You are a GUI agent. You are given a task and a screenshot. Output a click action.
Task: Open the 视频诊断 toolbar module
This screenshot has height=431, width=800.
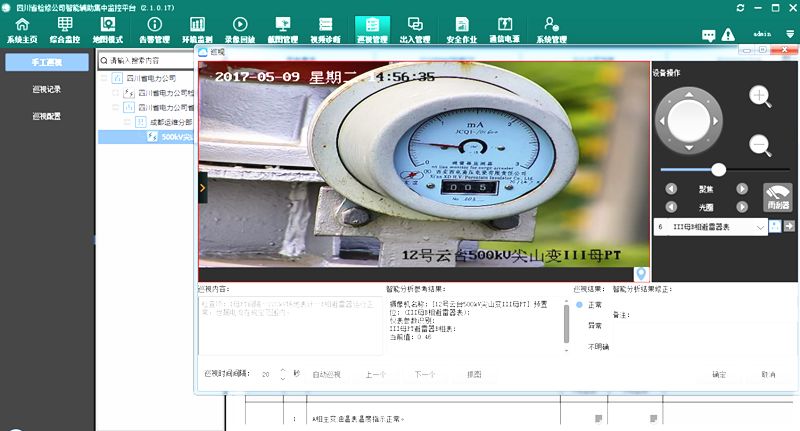point(325,29)
